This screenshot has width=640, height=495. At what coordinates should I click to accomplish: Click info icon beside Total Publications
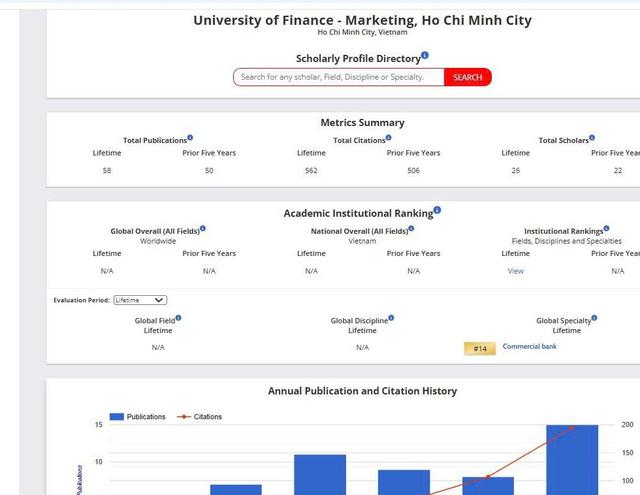click(x=190, y=138)
